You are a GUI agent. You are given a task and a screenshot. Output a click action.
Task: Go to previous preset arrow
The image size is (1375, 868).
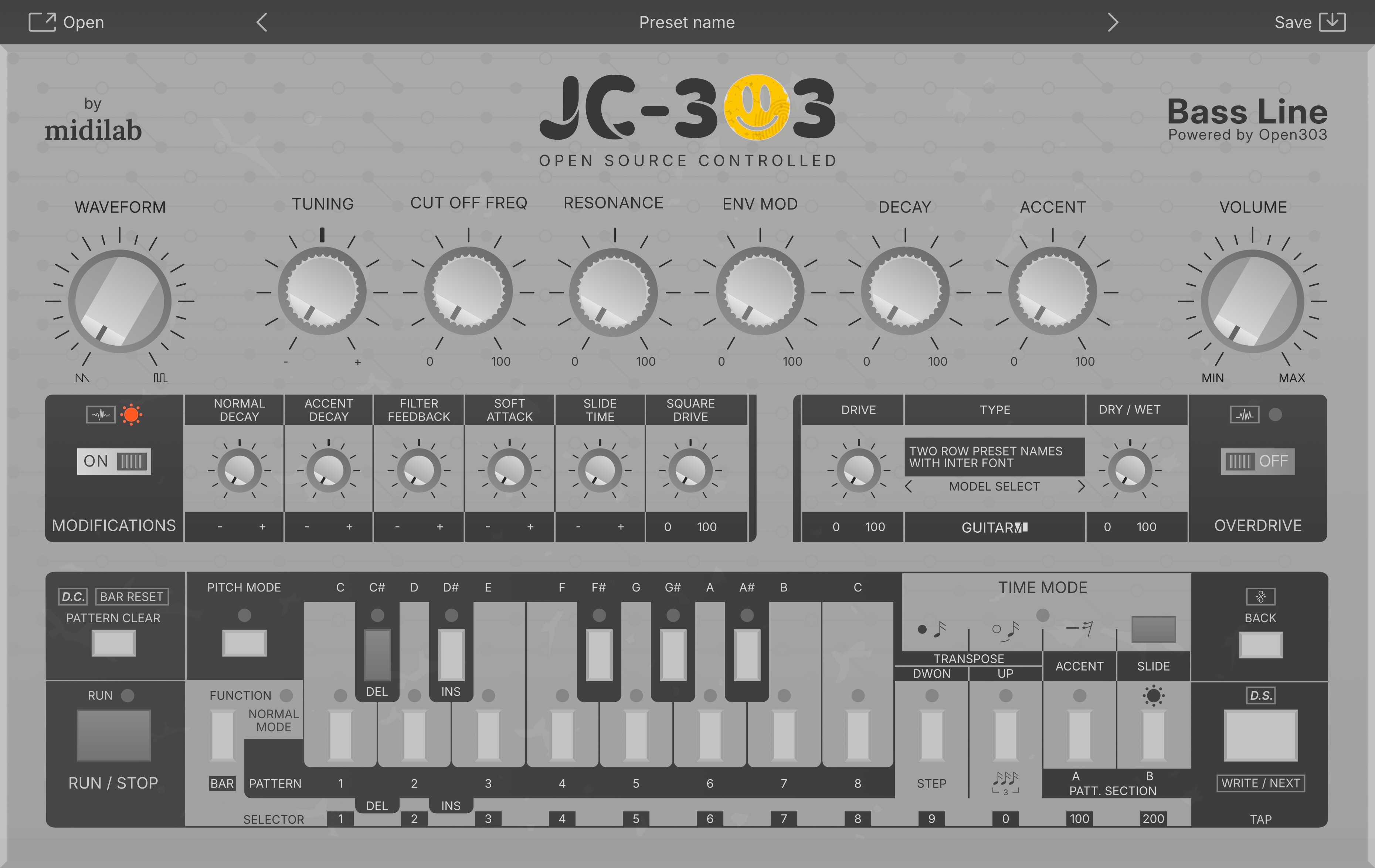[262, 22]
